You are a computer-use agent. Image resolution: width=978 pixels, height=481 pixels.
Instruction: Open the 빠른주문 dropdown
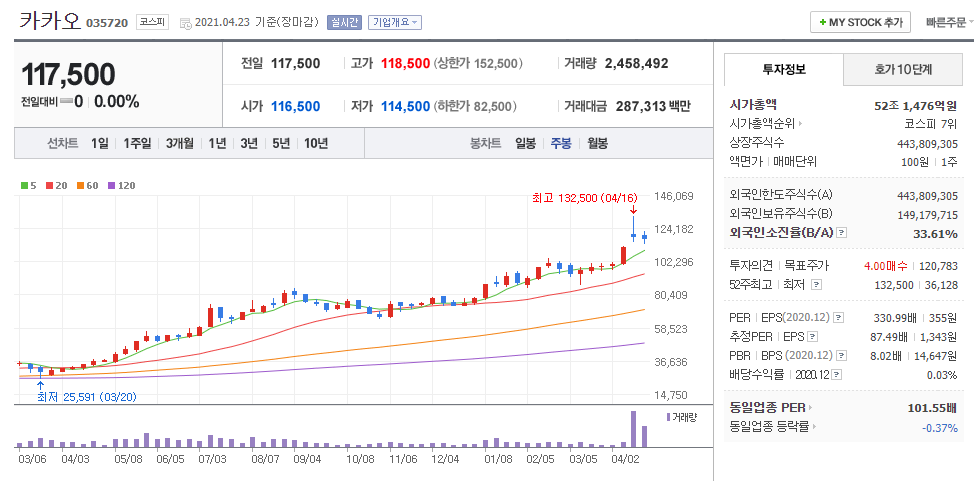pos(950,22)
